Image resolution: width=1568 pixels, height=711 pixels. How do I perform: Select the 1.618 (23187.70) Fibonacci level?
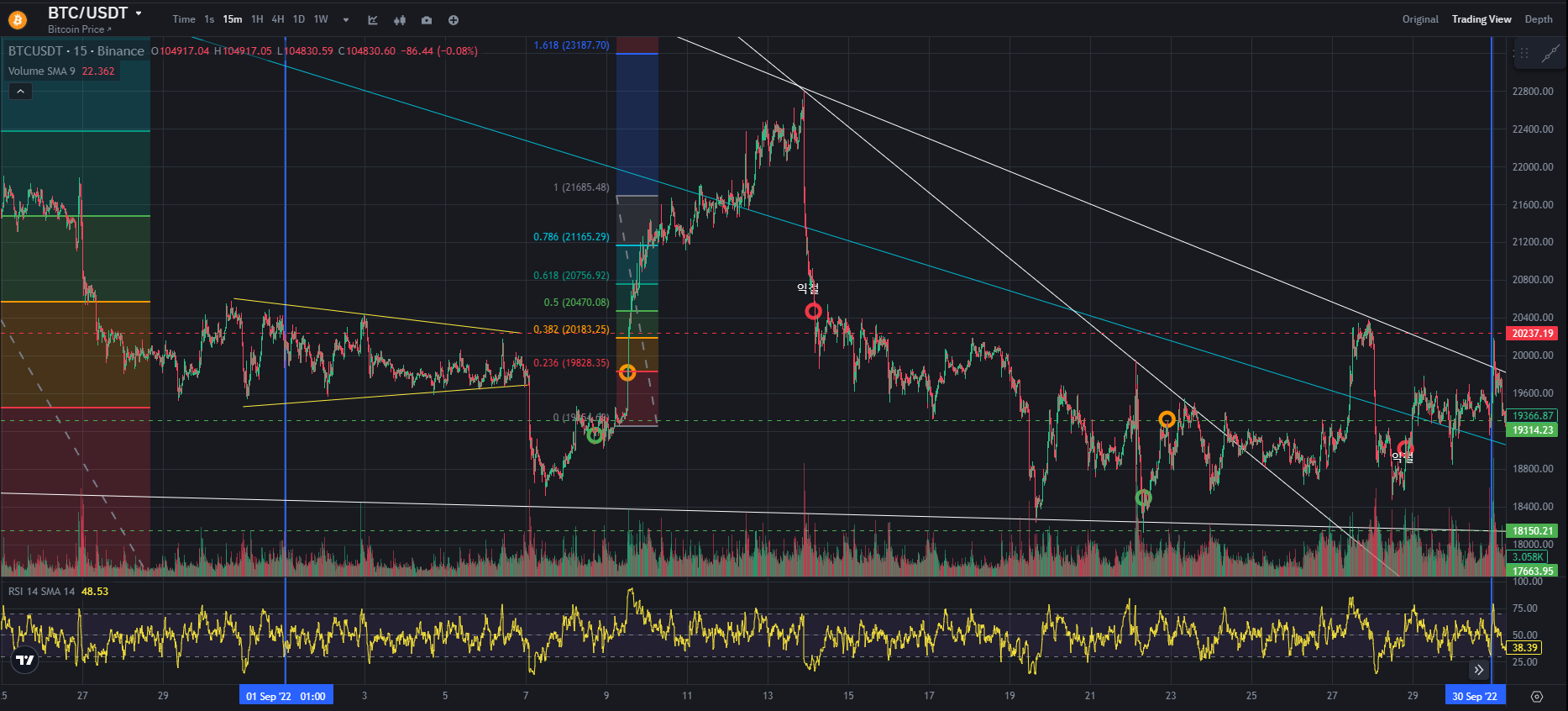[572, 45]
